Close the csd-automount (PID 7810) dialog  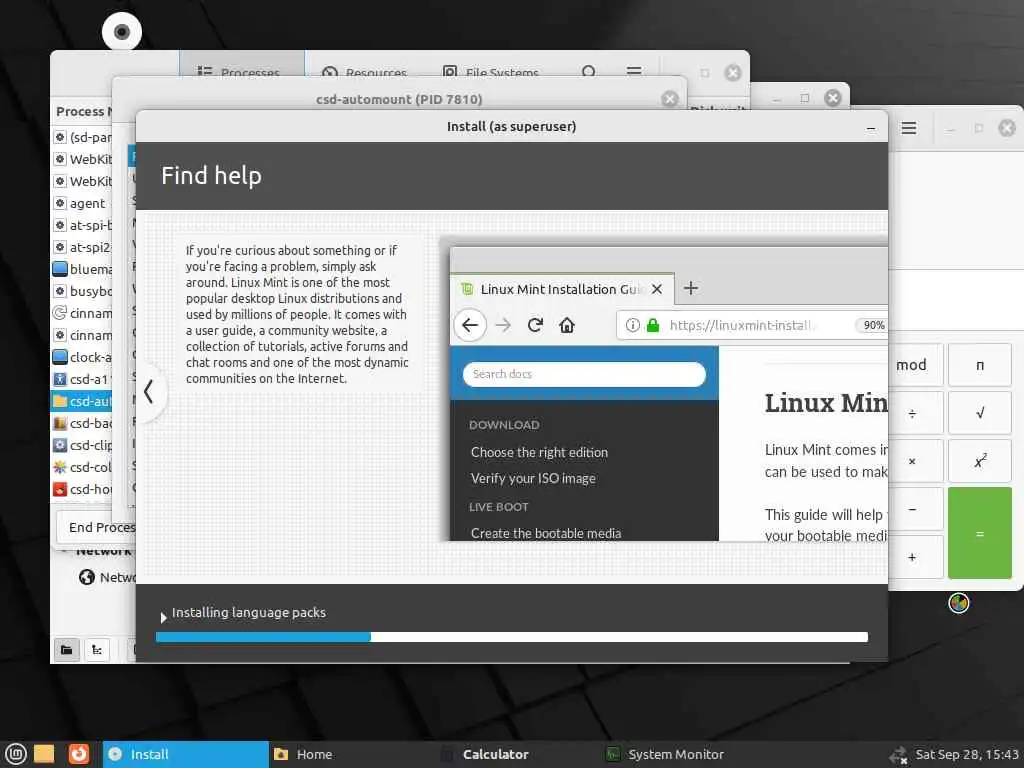point(669,99)
